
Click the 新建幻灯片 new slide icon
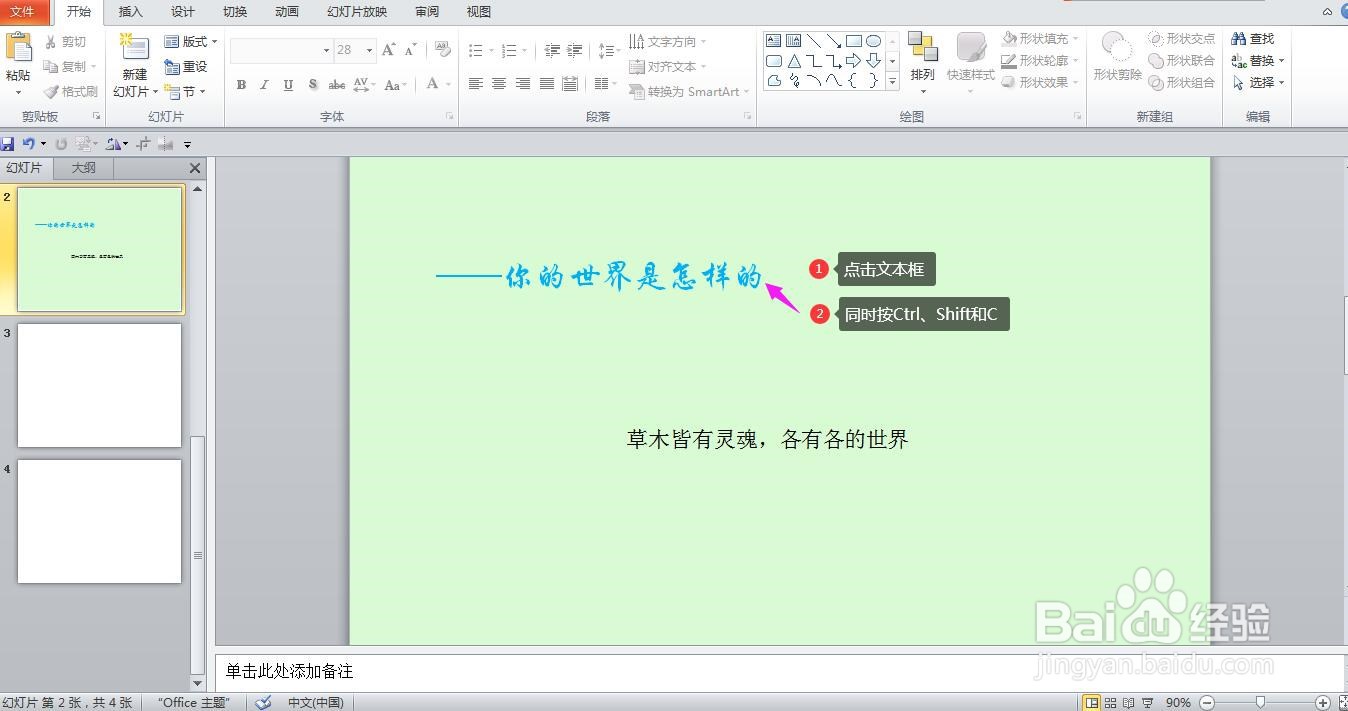(133, 48)
